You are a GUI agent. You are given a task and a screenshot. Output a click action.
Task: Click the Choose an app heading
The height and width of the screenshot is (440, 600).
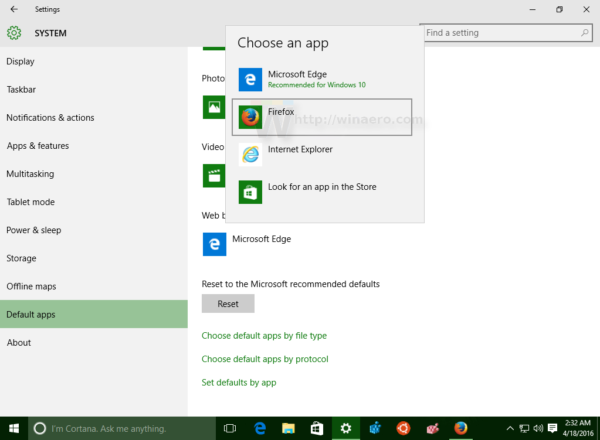click(x=283, y=43)
